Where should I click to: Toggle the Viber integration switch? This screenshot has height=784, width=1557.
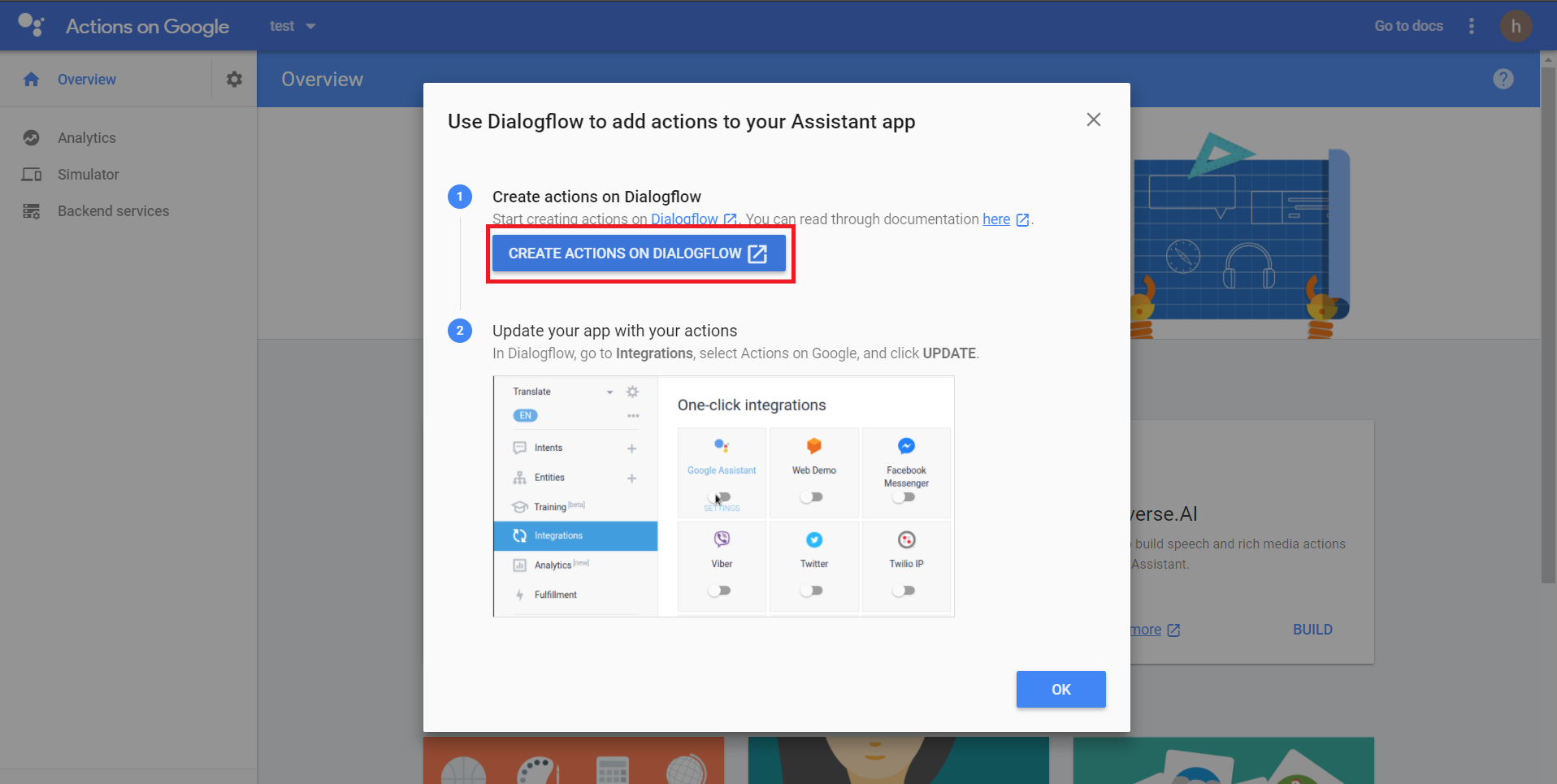[x=720, y=591]
